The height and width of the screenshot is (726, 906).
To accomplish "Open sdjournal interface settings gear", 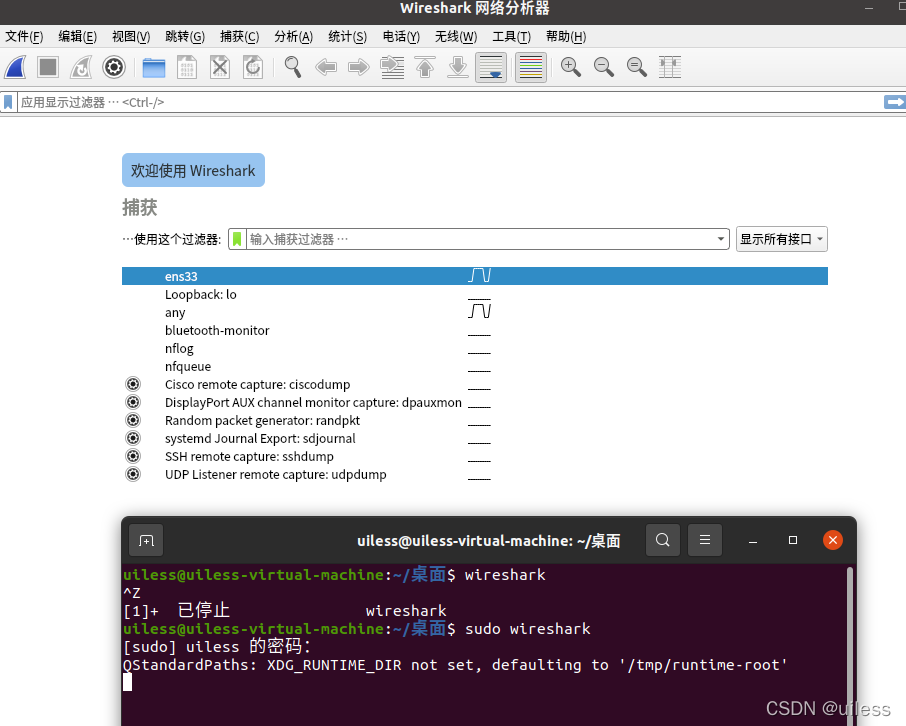I will coord(133,438).
